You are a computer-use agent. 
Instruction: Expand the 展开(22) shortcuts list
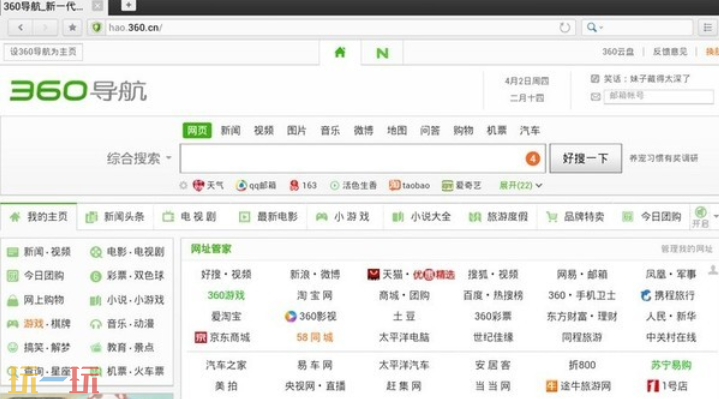(520, 185)
